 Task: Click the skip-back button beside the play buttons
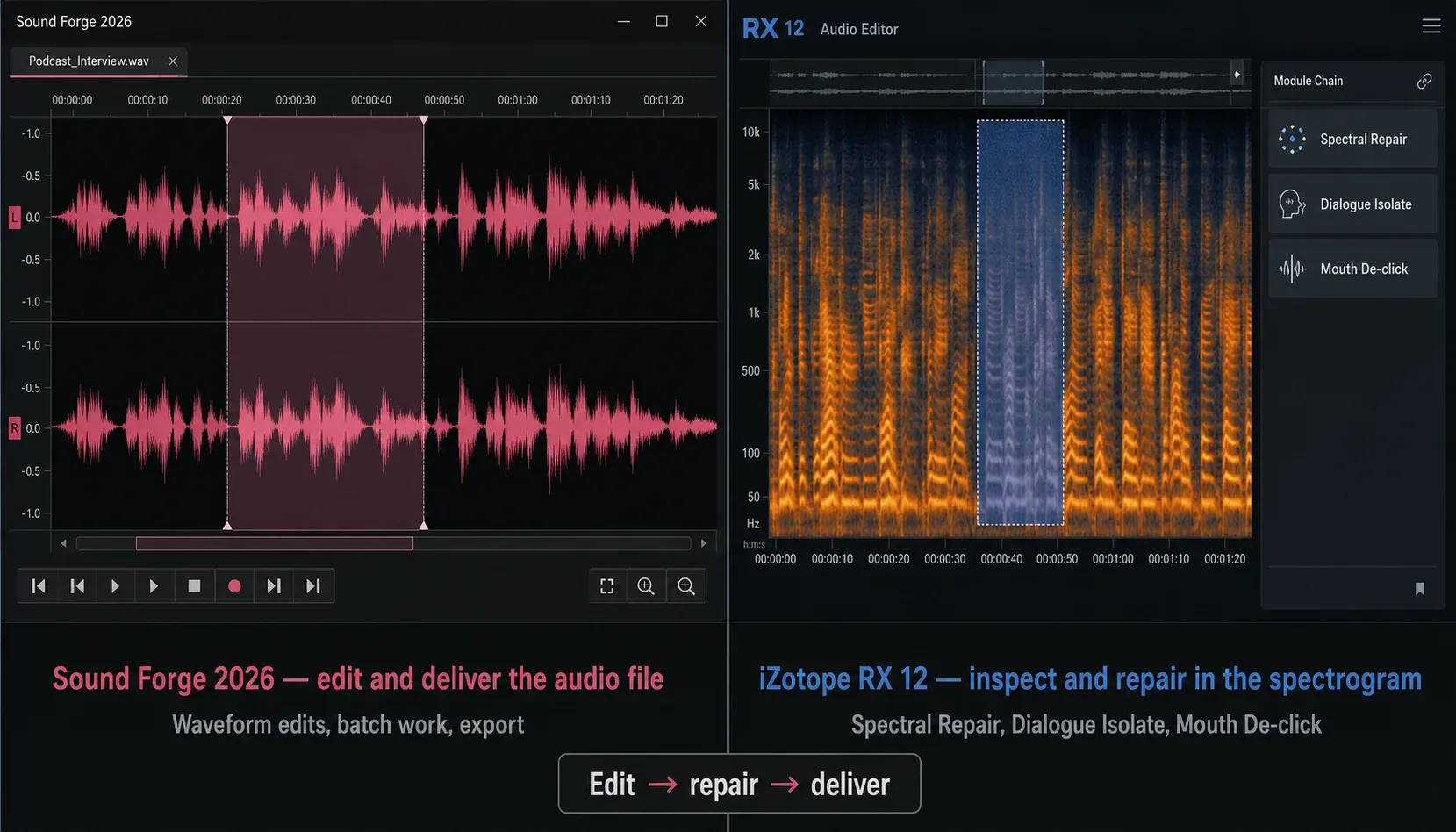click(x=77, y=586)
